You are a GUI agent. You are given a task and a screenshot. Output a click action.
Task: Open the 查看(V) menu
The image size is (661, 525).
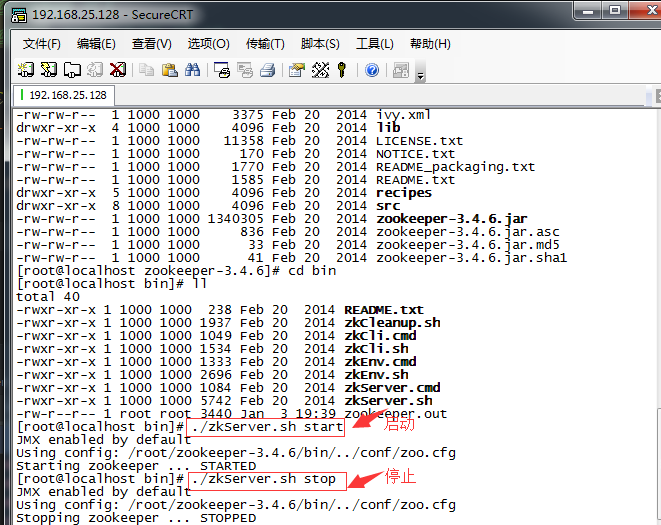(x=152, y=43)
